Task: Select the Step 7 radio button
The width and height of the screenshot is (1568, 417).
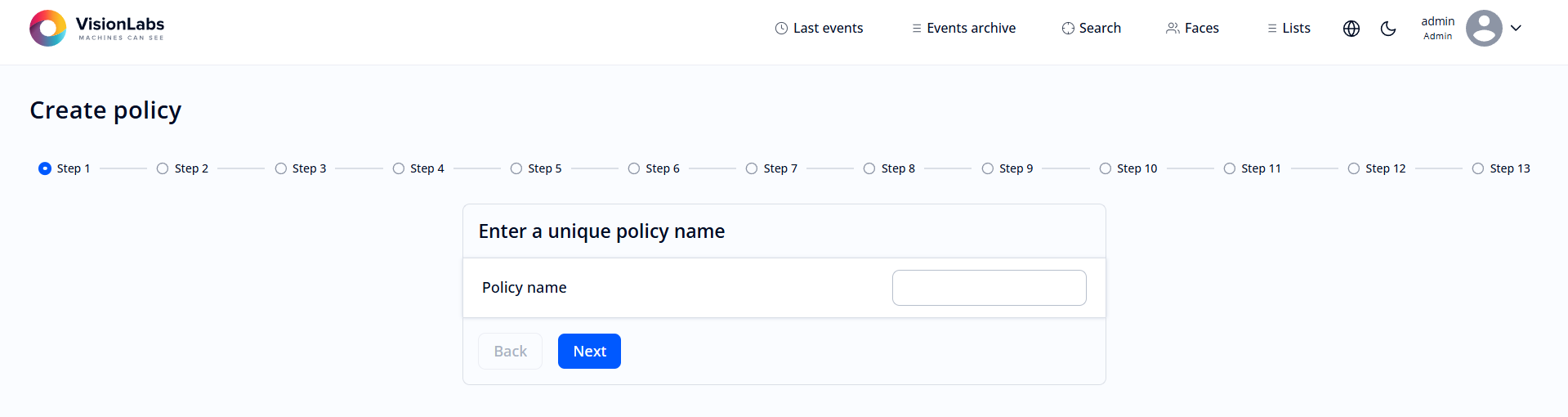Action: pyautogui.click(x=752, y=168)
